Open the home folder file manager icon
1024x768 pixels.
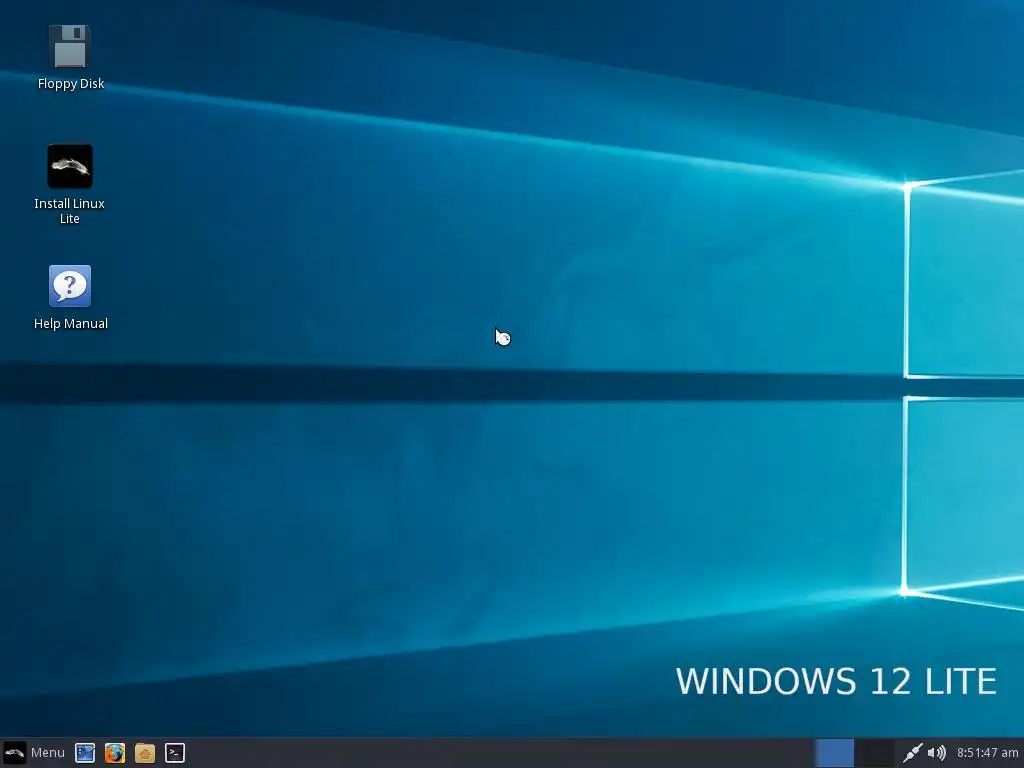145,753
